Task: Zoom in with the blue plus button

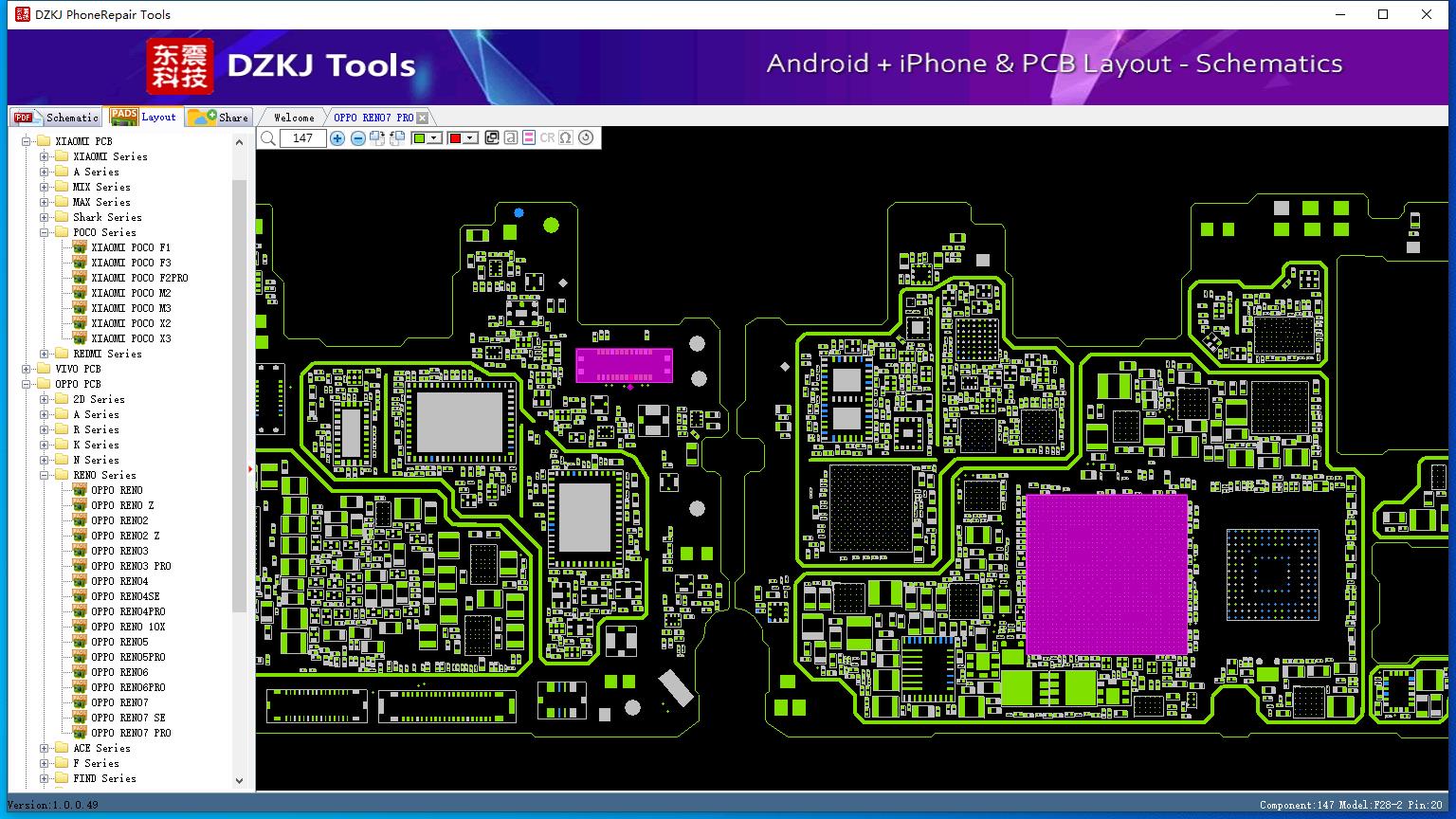Action: [x=337, y=138]
